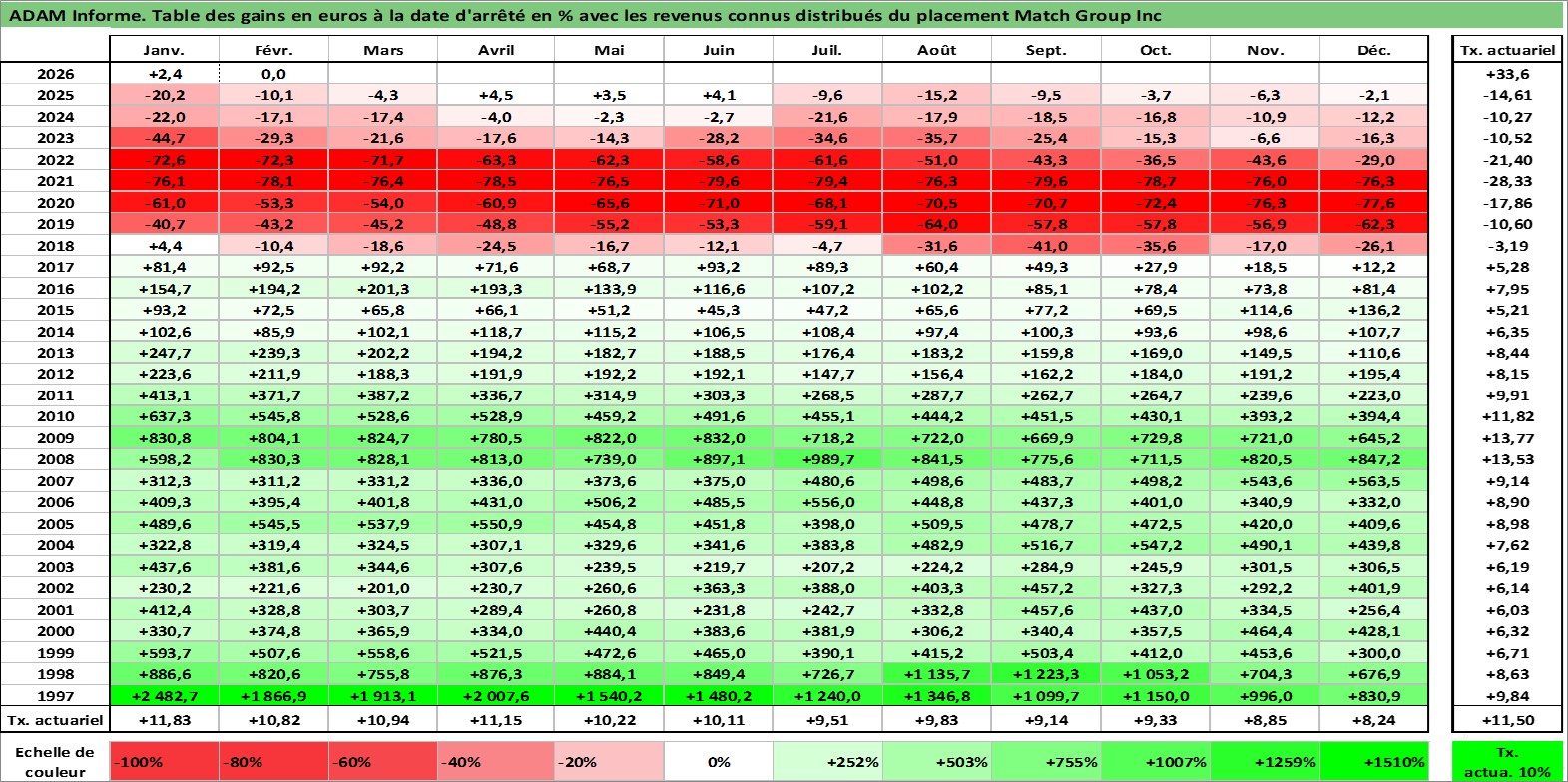Click the 2009 Juin value '+832,0'
The image size is (1568, 782).
(x=718, y=438)
